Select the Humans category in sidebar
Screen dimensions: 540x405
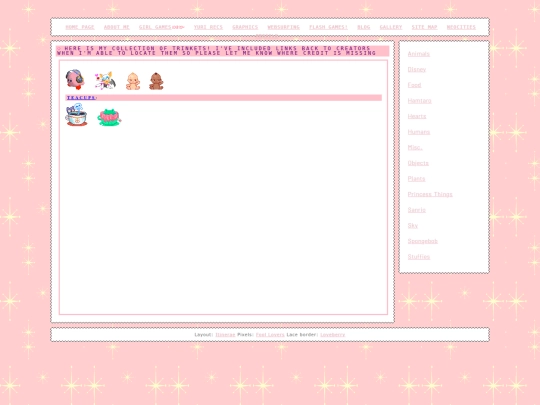[x=419, y=132]
